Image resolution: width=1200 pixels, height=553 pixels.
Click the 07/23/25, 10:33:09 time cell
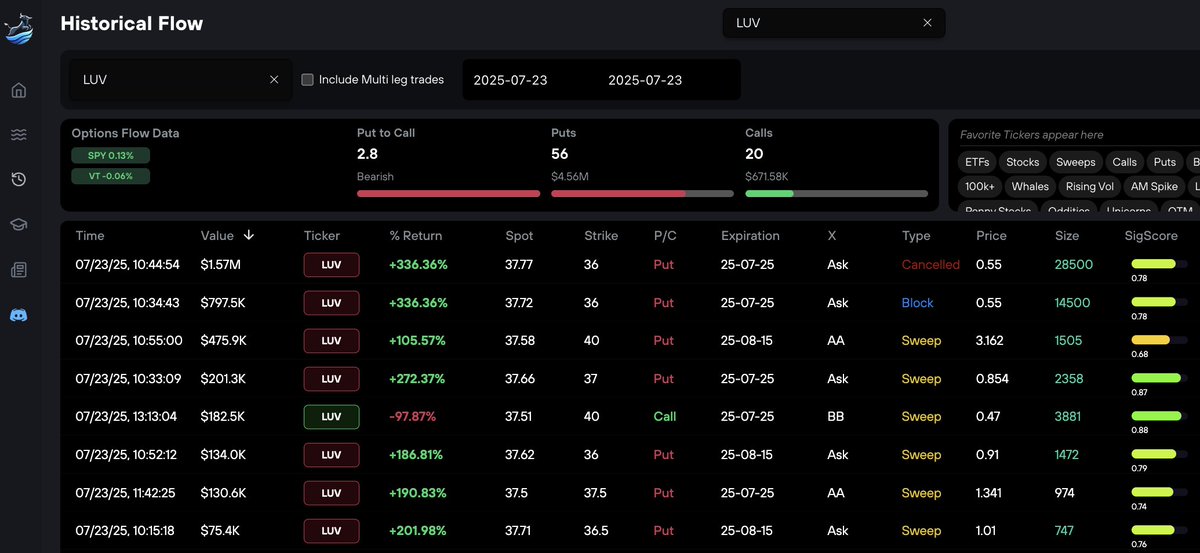tap(128, 379)
